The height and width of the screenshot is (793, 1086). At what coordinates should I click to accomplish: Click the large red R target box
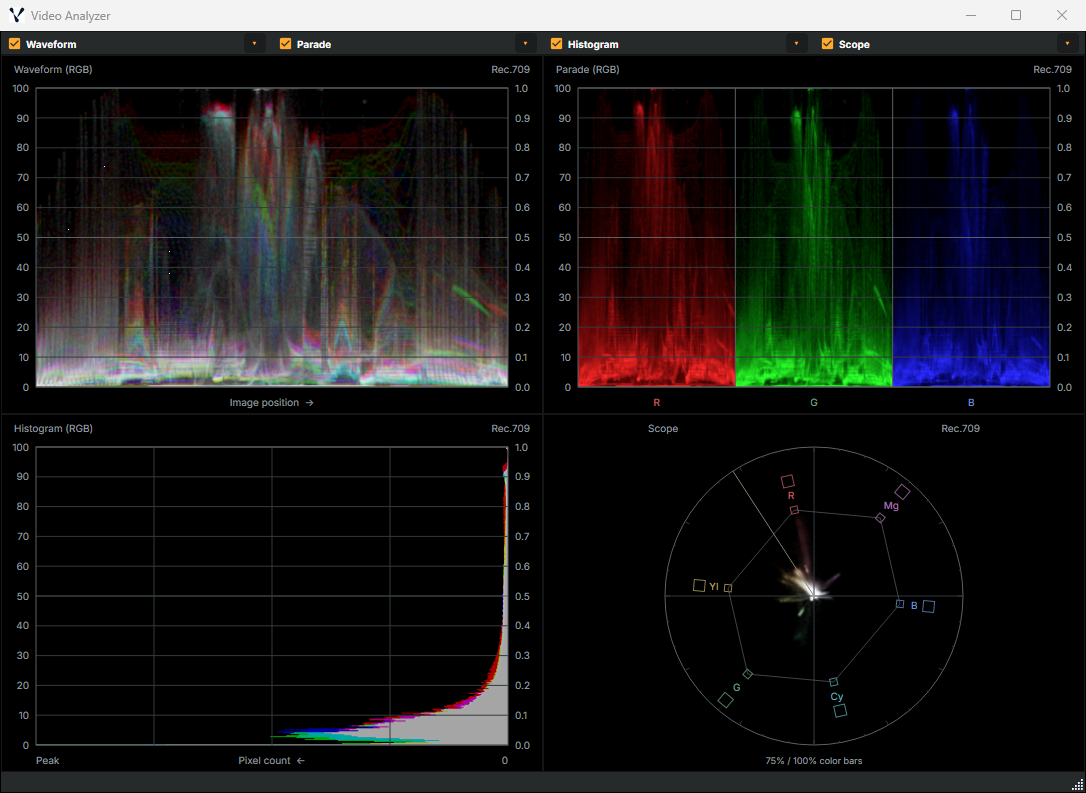(x=787, y=481)
